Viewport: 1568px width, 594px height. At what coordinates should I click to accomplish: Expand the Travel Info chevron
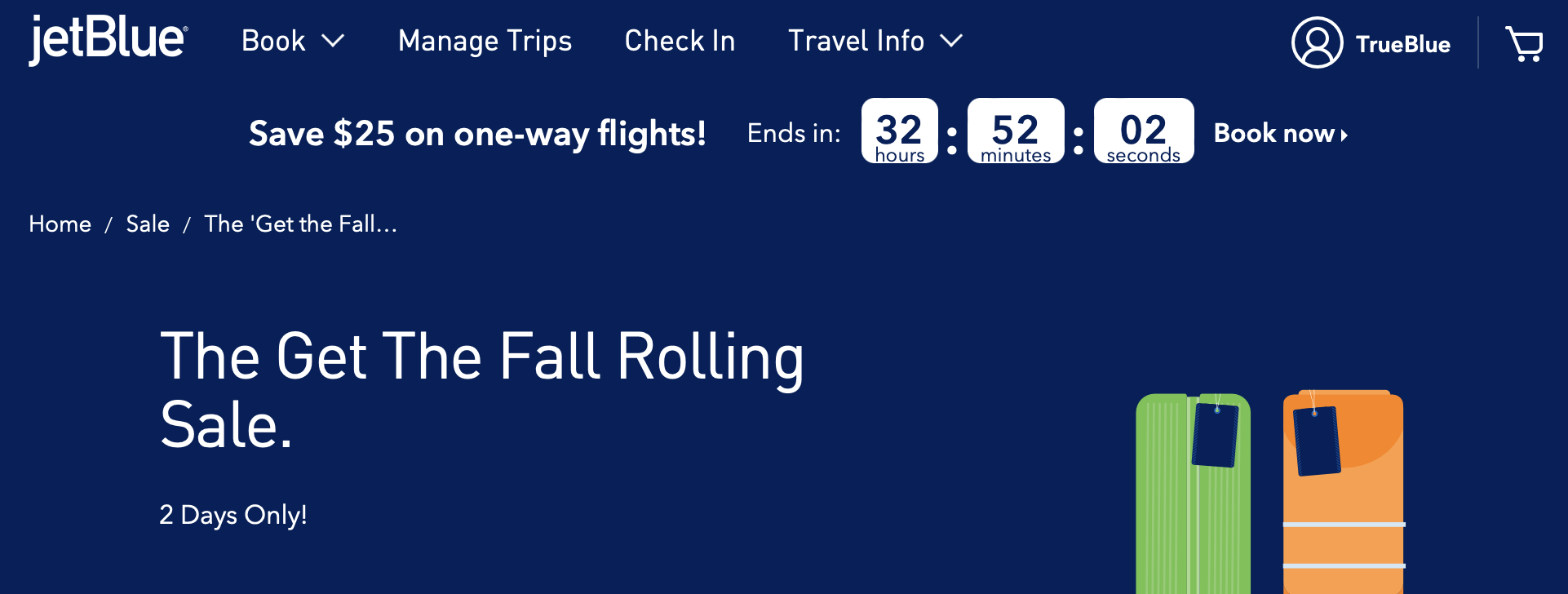[951, 41]
